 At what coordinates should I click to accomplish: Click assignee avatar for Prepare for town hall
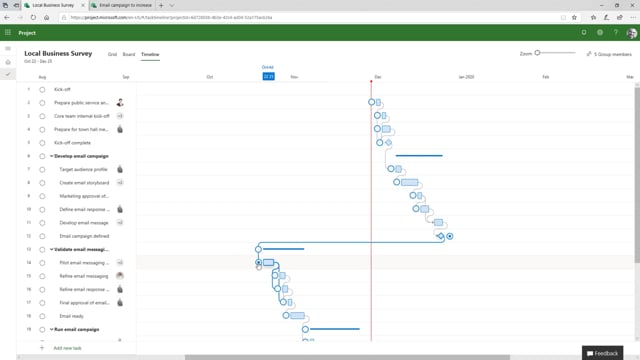pyautogui.click(x=120, y=129)
